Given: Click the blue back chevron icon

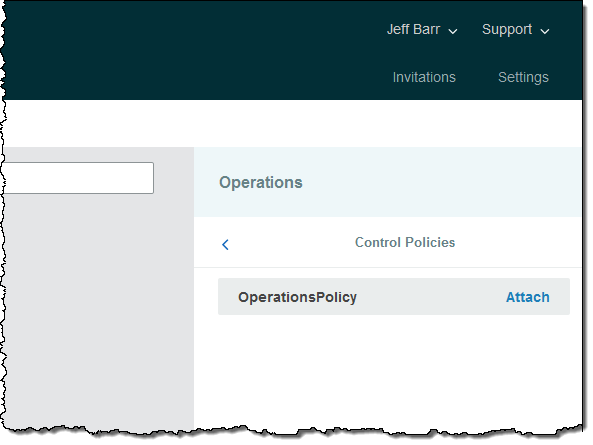Looking at the screenshot, I should tap(225, 245).
